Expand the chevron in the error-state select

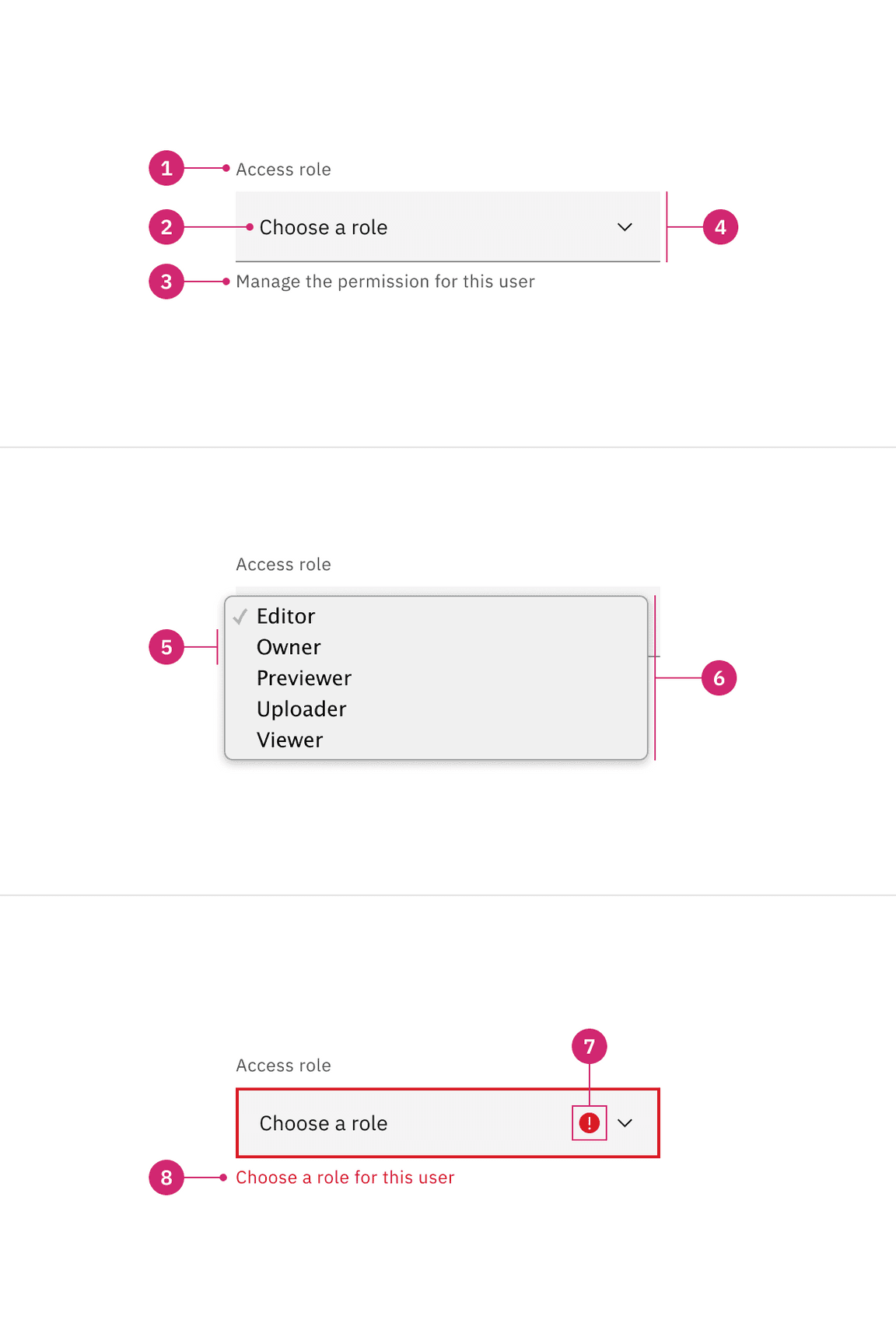click(625, 1123)
